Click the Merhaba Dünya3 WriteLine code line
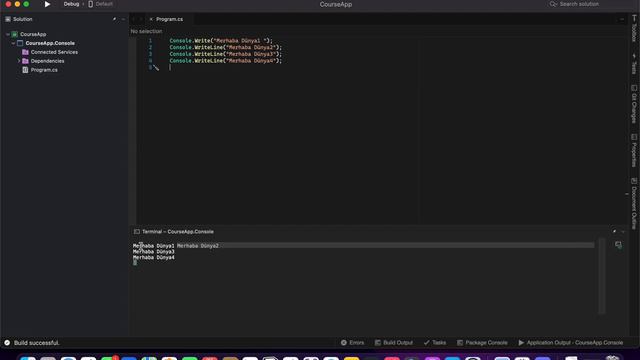The width and height of the screenshot is (640, 360). tap(226, 54)
